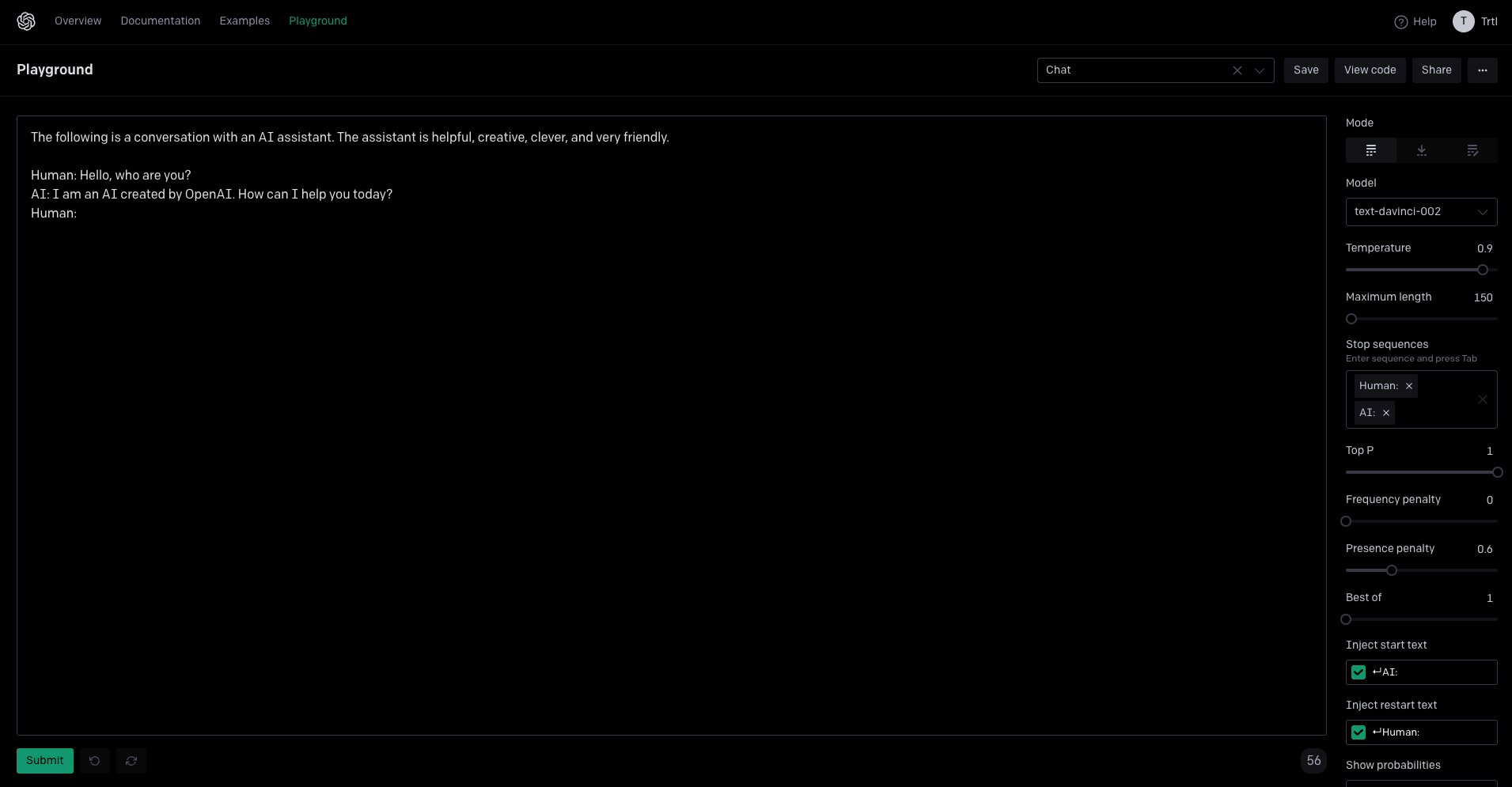This screenshot has height=787, width=1512.
Task: Click the Save button
Action: click(x=1305, y=70)
